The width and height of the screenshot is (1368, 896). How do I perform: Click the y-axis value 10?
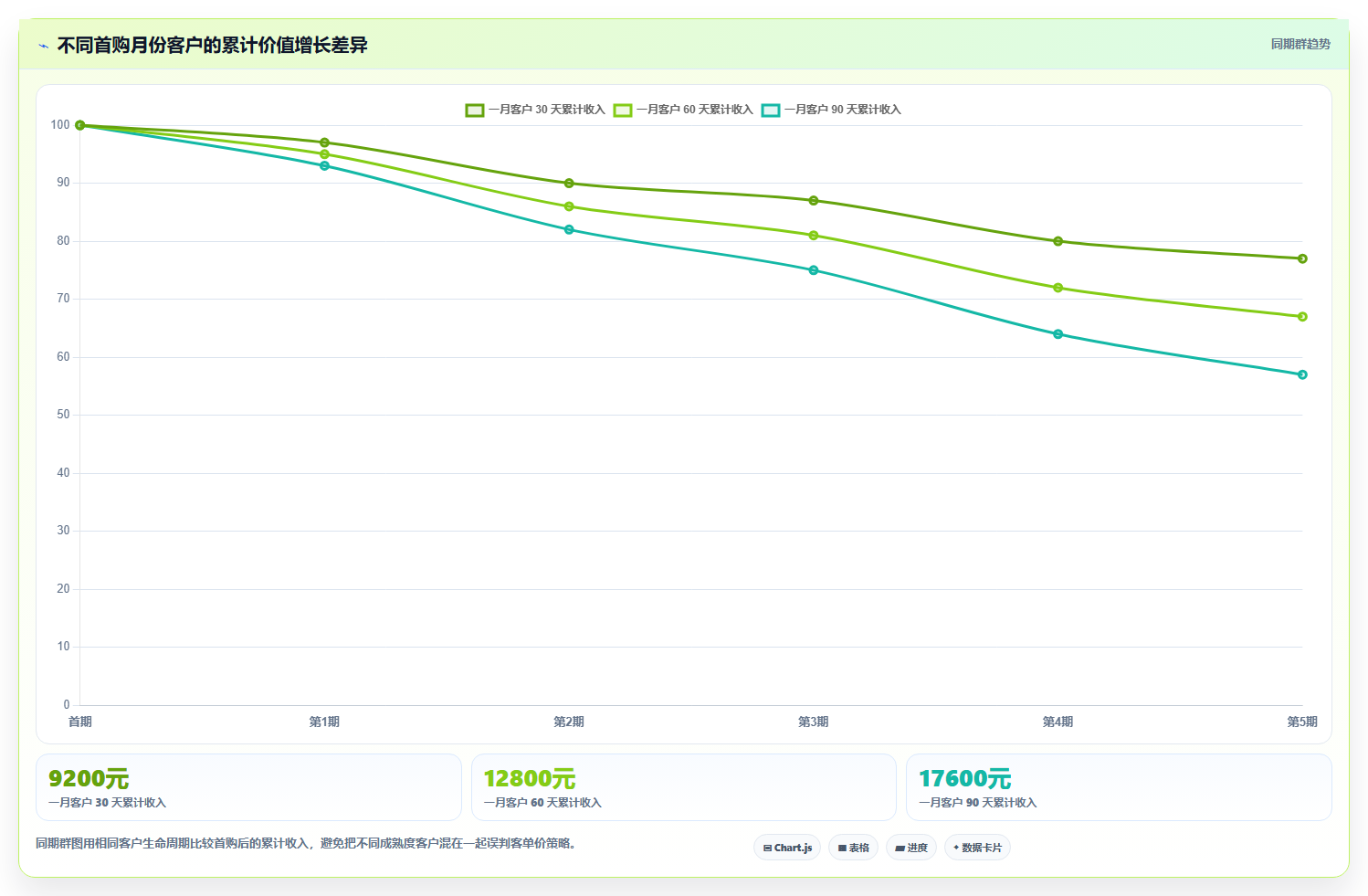coord(63,647)
